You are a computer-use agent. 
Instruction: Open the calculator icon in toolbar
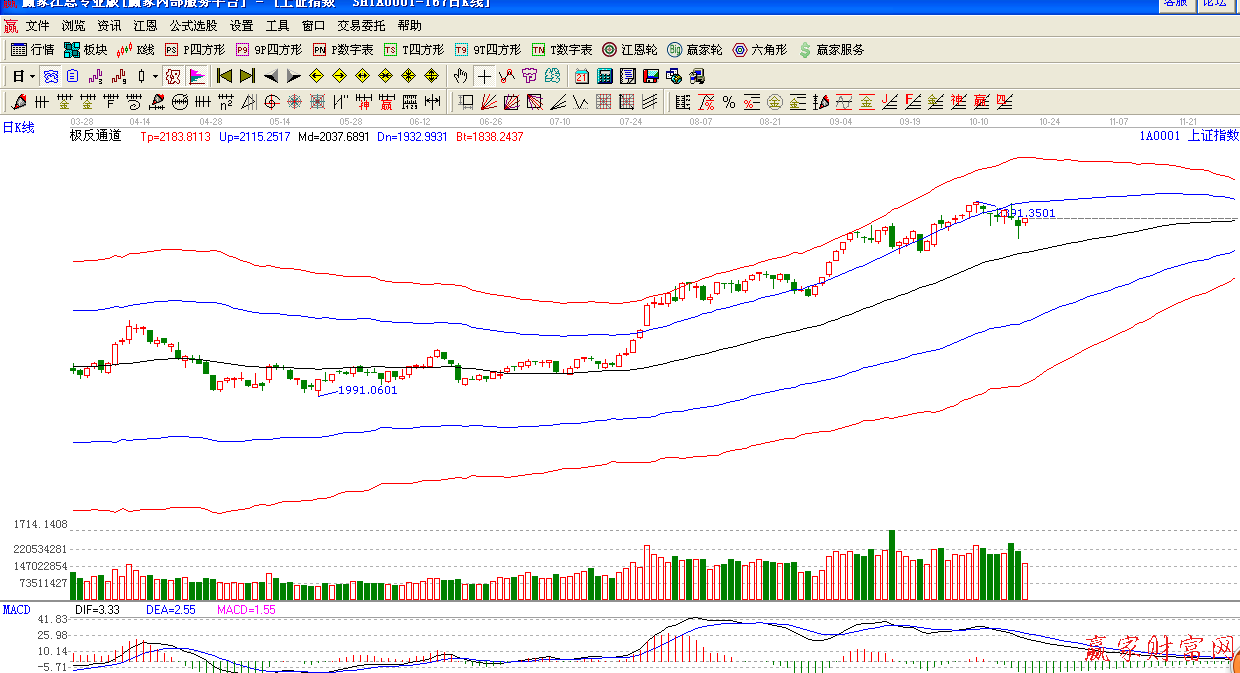[605, 76]
